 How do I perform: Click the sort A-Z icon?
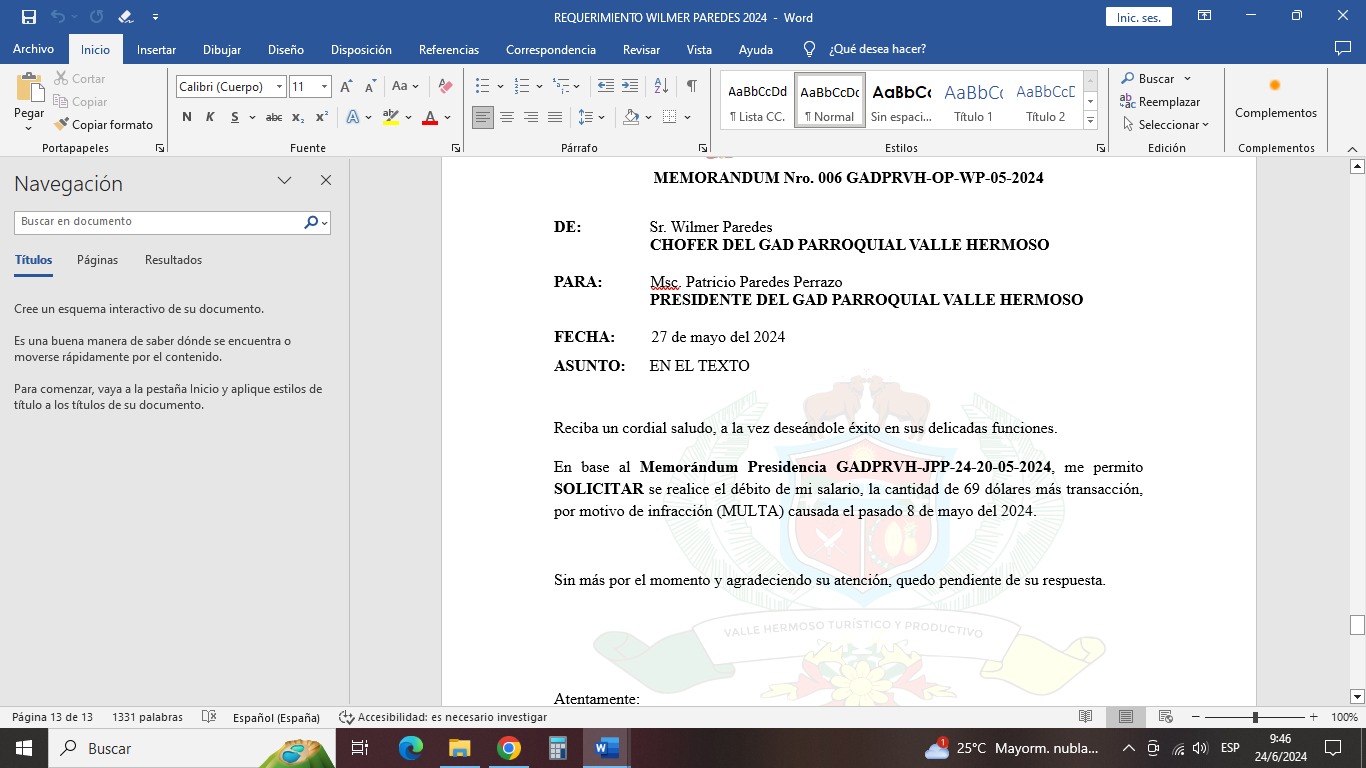point(661,87)
